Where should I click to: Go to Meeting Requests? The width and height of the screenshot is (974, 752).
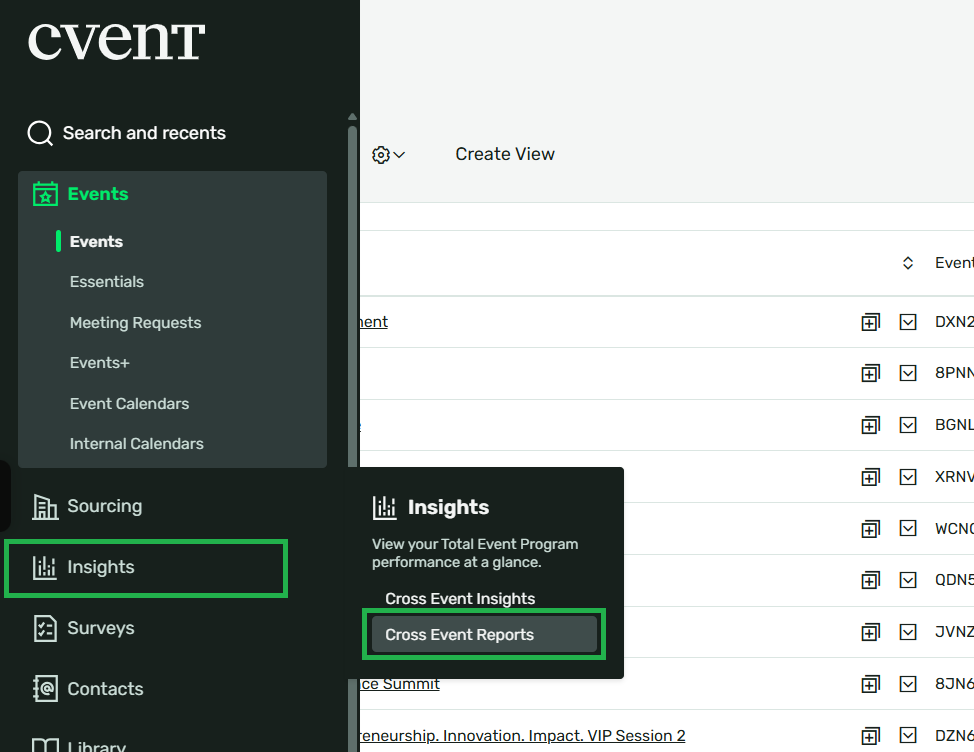[135, 323]
